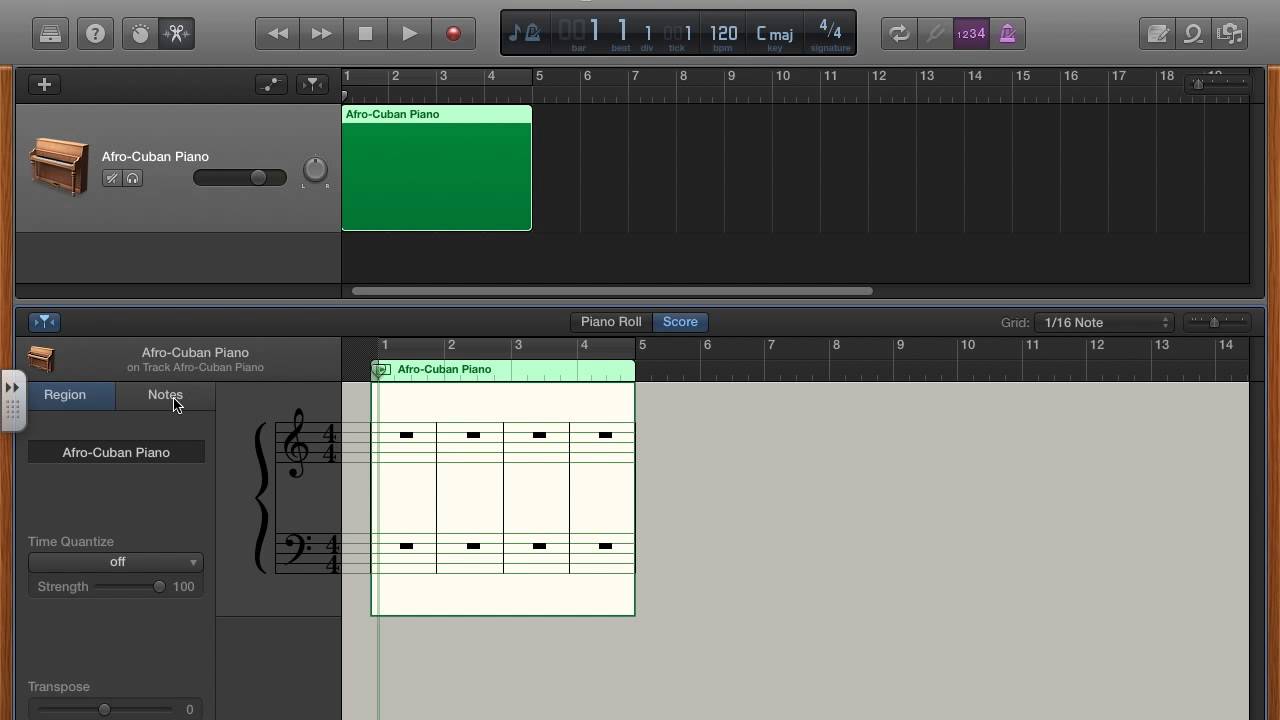The height and width of the screenshot is (720, 1280).
Task: Click the Afro-Cuban Piano region name field
Action: 116,453
